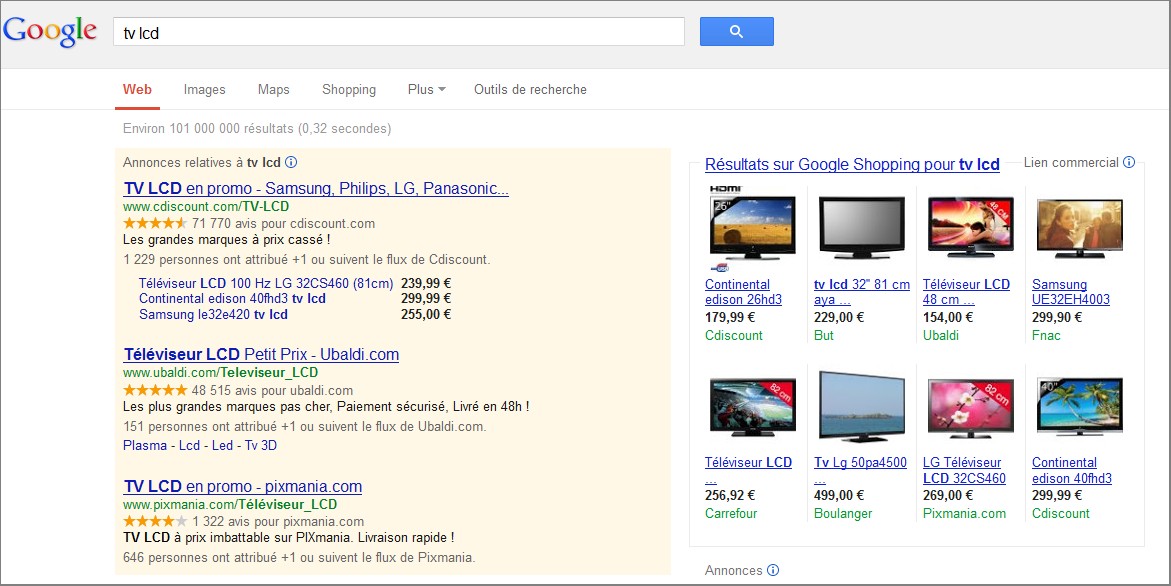Click the 239,99 € price text
The height and width of the screenshot is (586, 1171).
point(426,284)
